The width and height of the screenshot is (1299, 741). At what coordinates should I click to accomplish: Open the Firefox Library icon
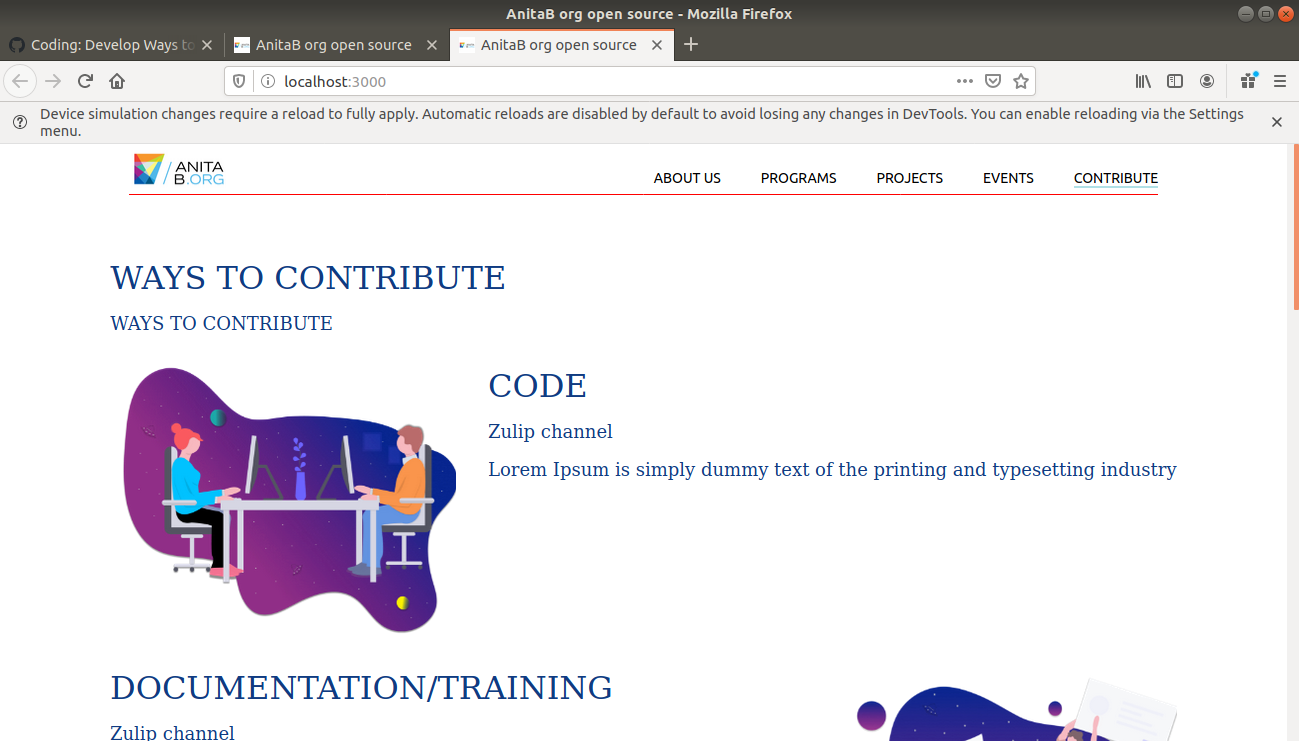pos(1141,81)
